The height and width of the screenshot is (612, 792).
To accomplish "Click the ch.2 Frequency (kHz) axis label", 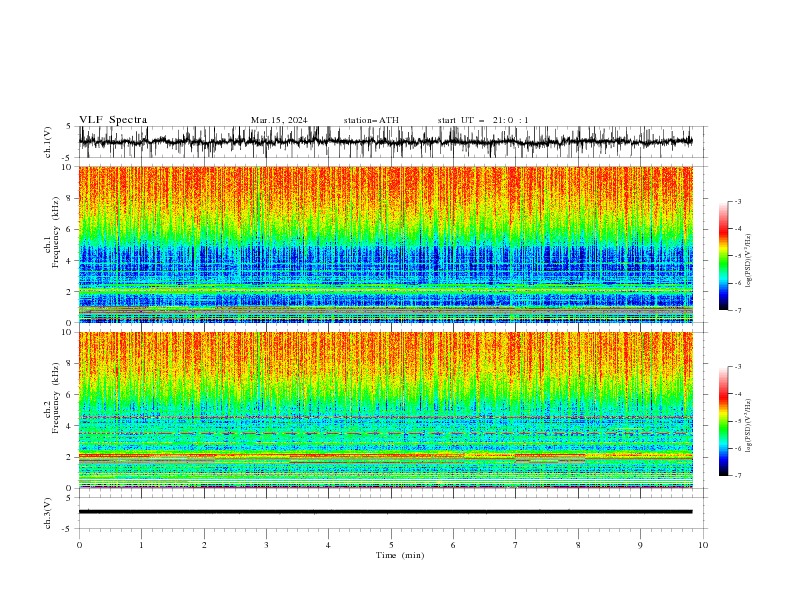I will coord(52,398).
